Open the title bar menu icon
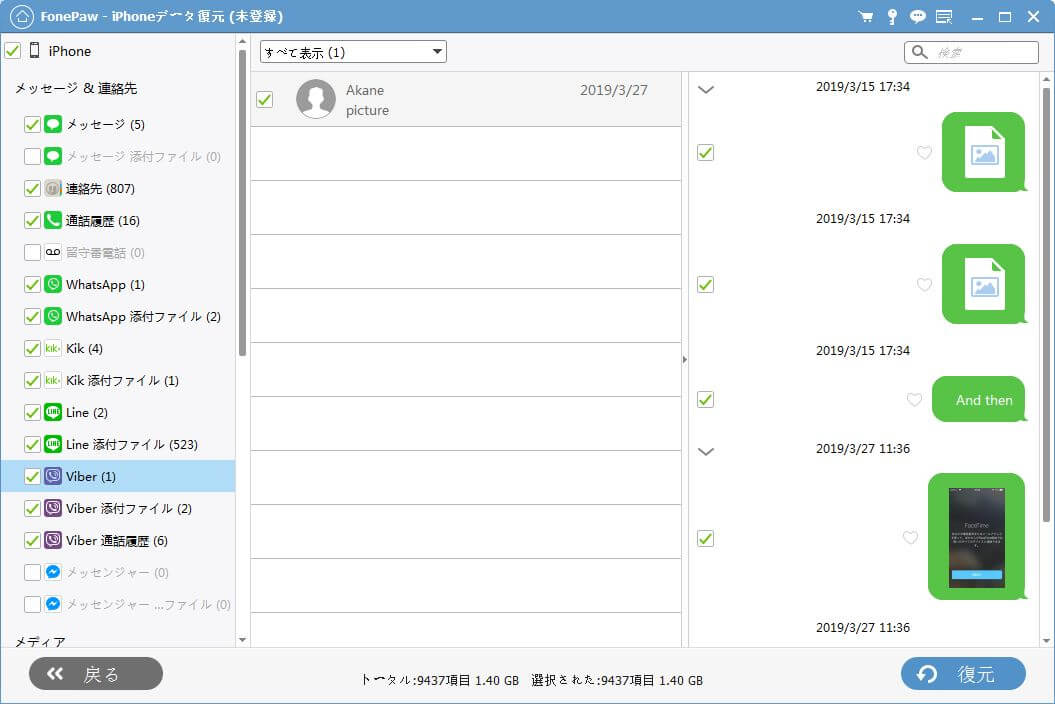Screen dimensions: 1055x704 [x=944, y=17]
